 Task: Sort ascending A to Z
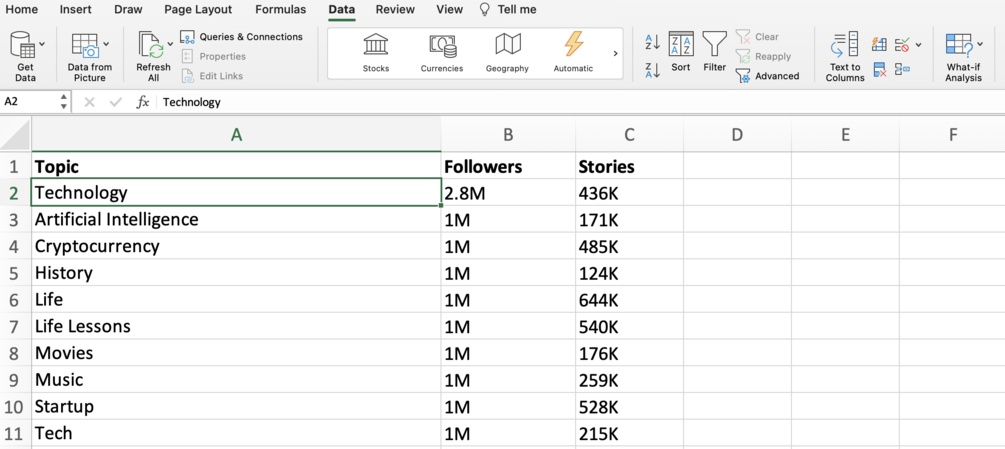[652, 42]
